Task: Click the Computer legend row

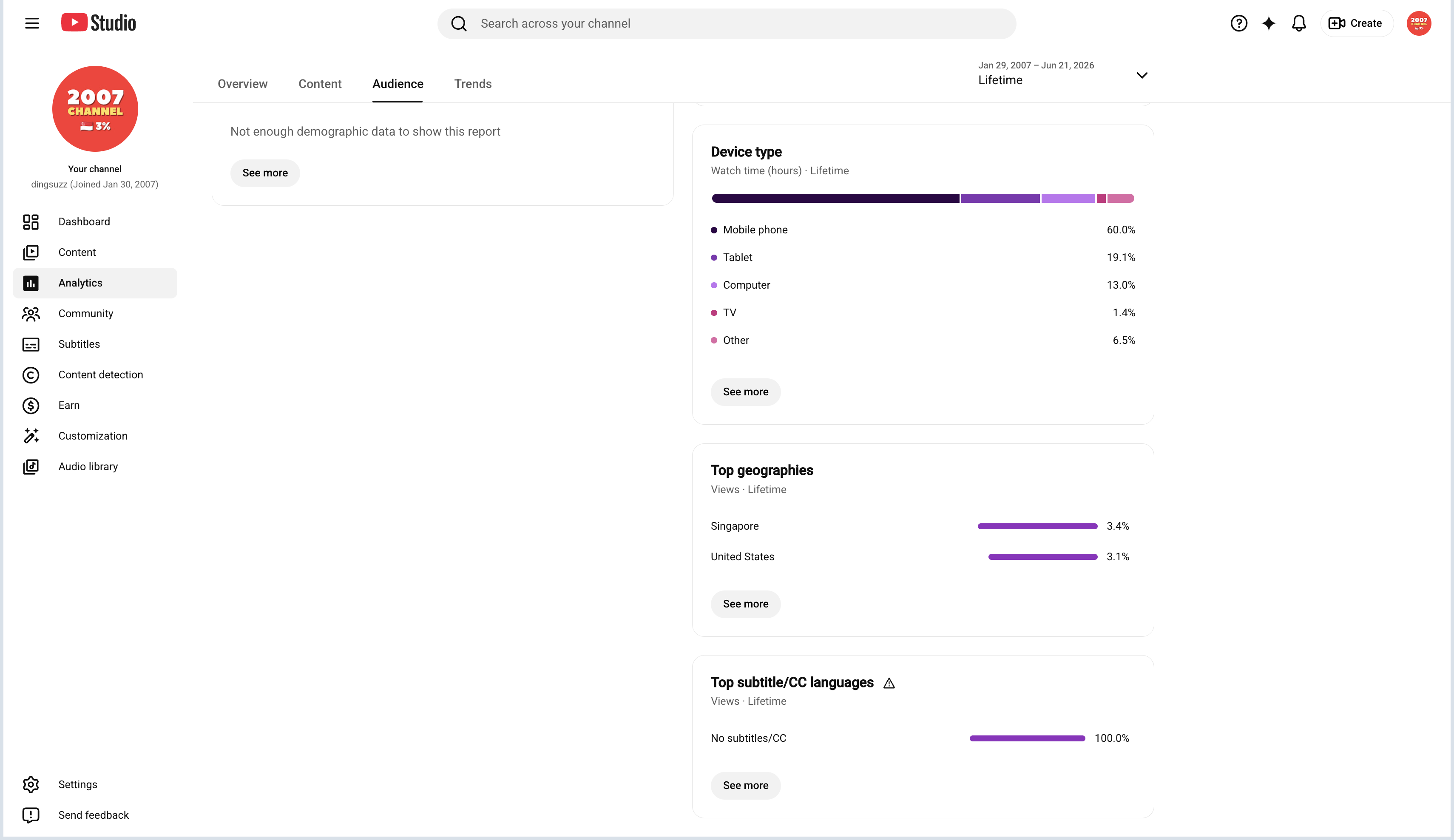Action: pos(923,286)
